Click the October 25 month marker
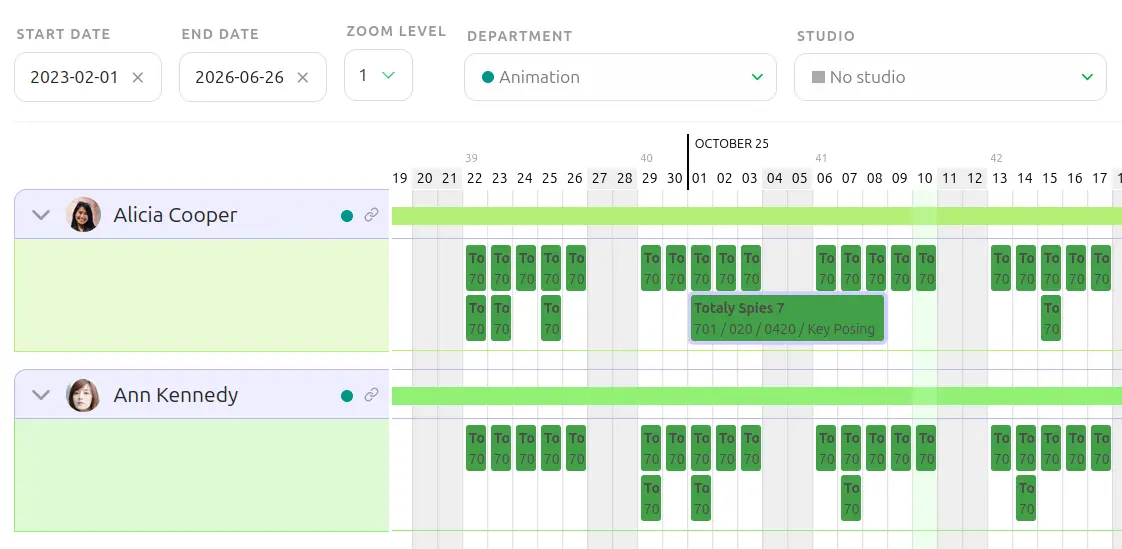The height and width of the screenshot is (549, 1122). pyautogui.click(x=731, y=143)
